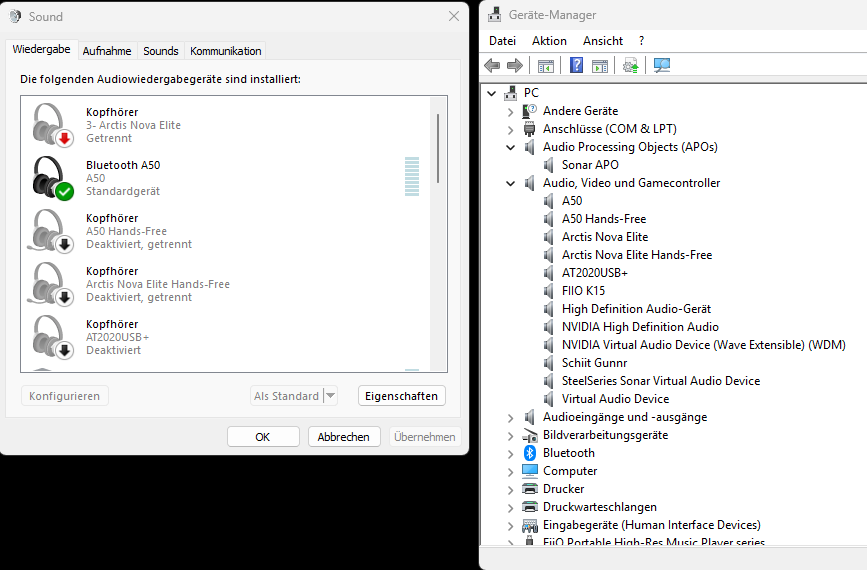Toggle the console tree pane icon

pos(546,66)
